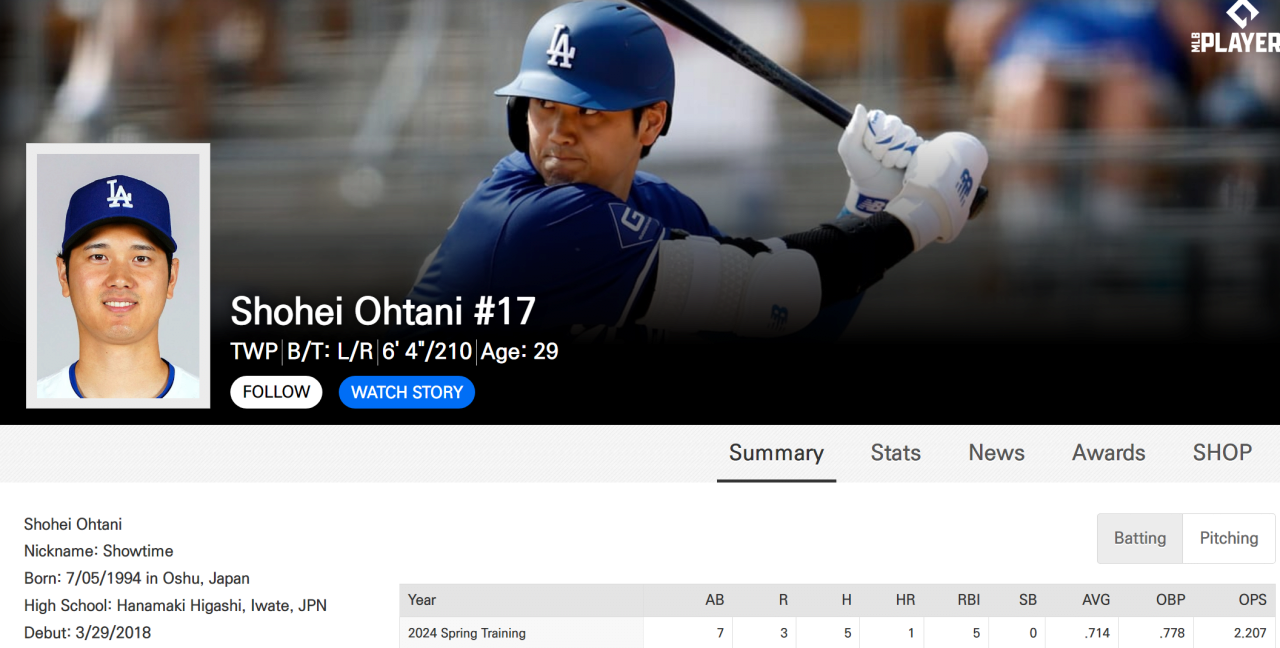Switch to the Stats tab
This screenshot has height=648, width=1280.
[895, 453]
